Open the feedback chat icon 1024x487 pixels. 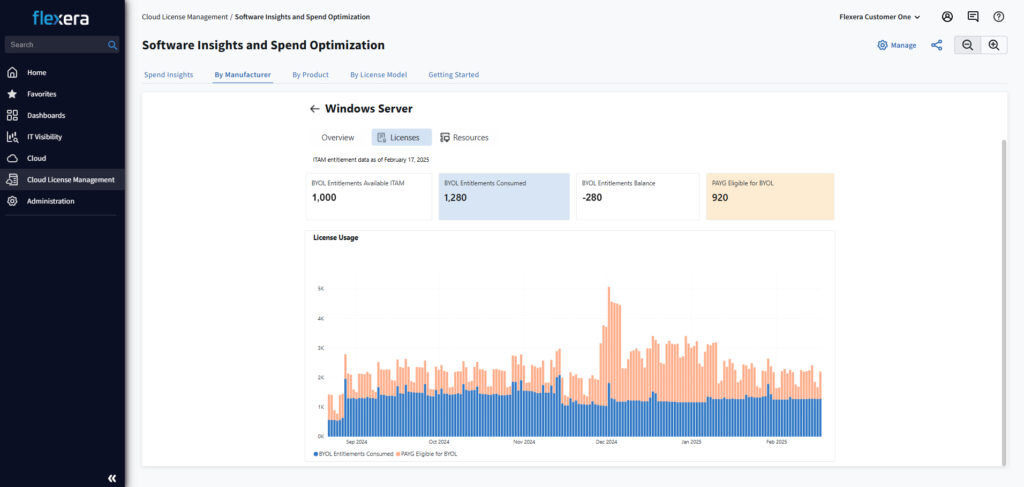[973, 17]
